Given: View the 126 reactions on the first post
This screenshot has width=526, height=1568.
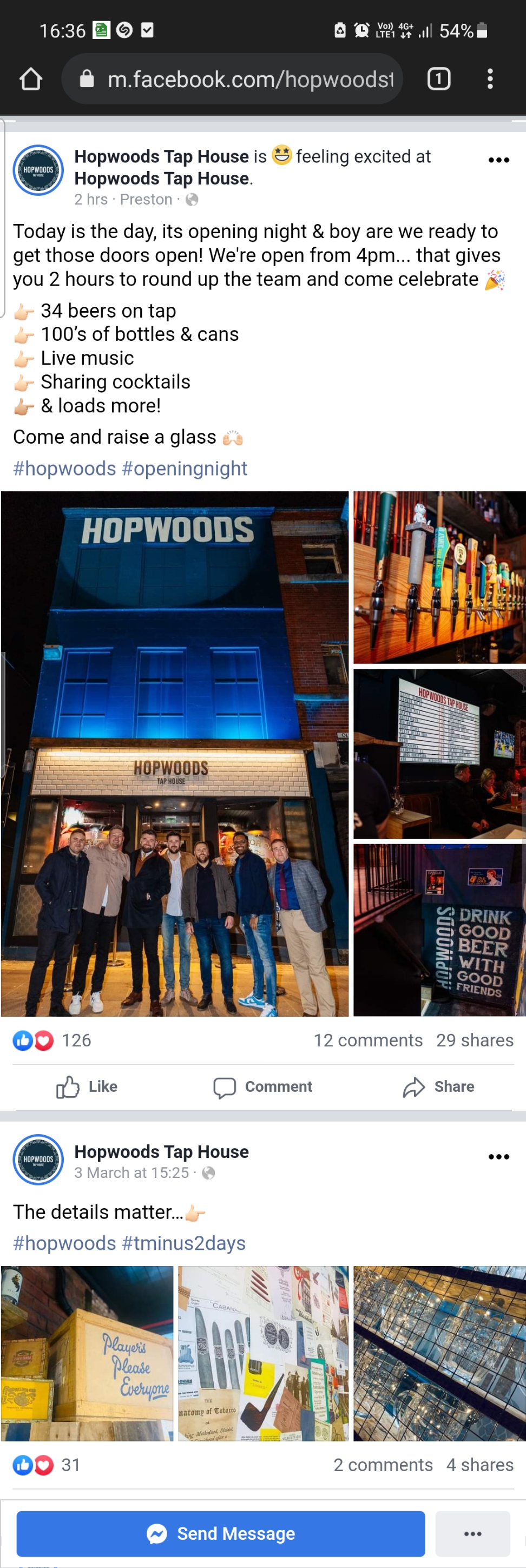Looking at the screenshot, I should 52,1040.
